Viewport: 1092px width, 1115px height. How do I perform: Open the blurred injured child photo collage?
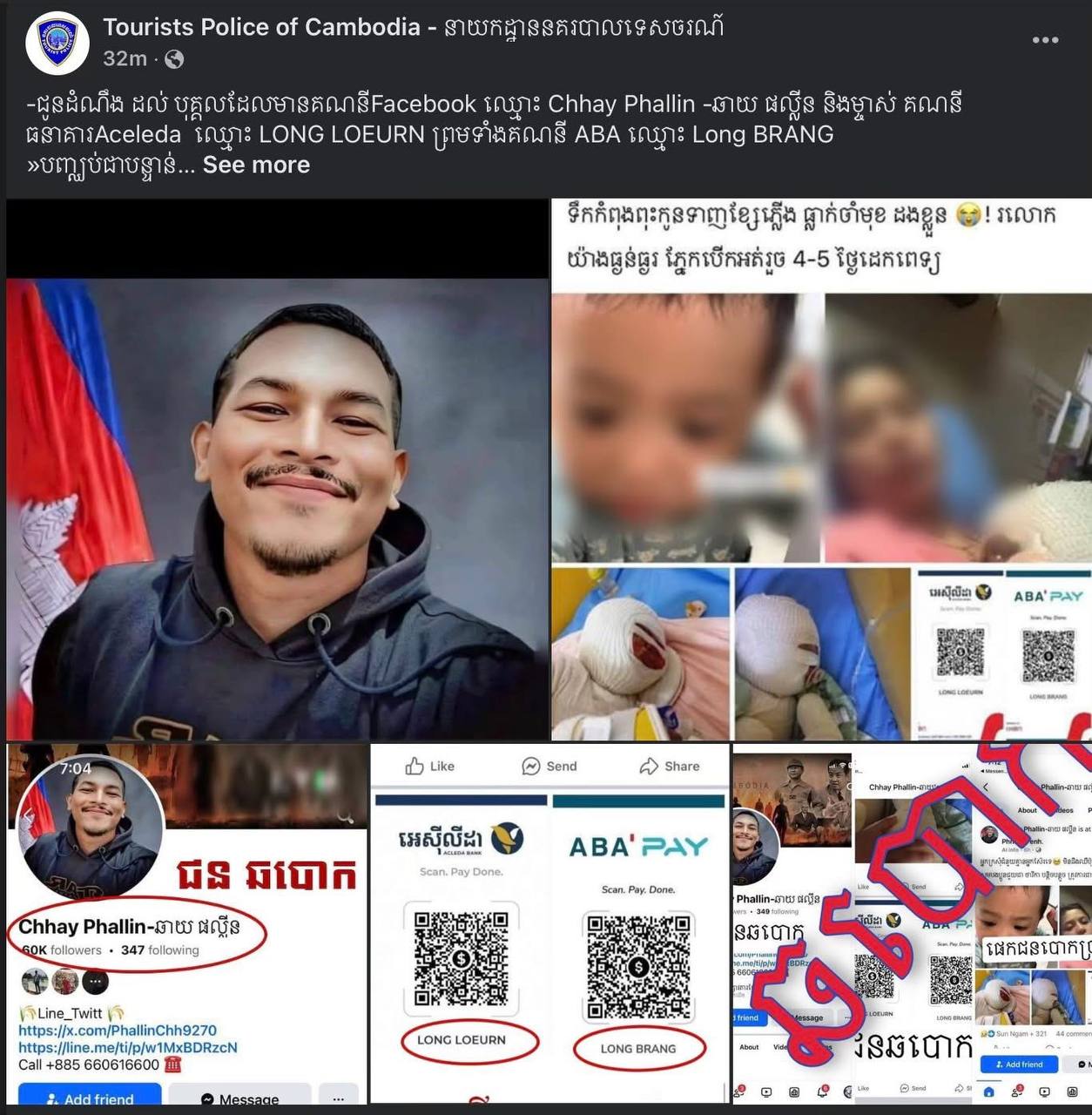[x=822, y=470]
